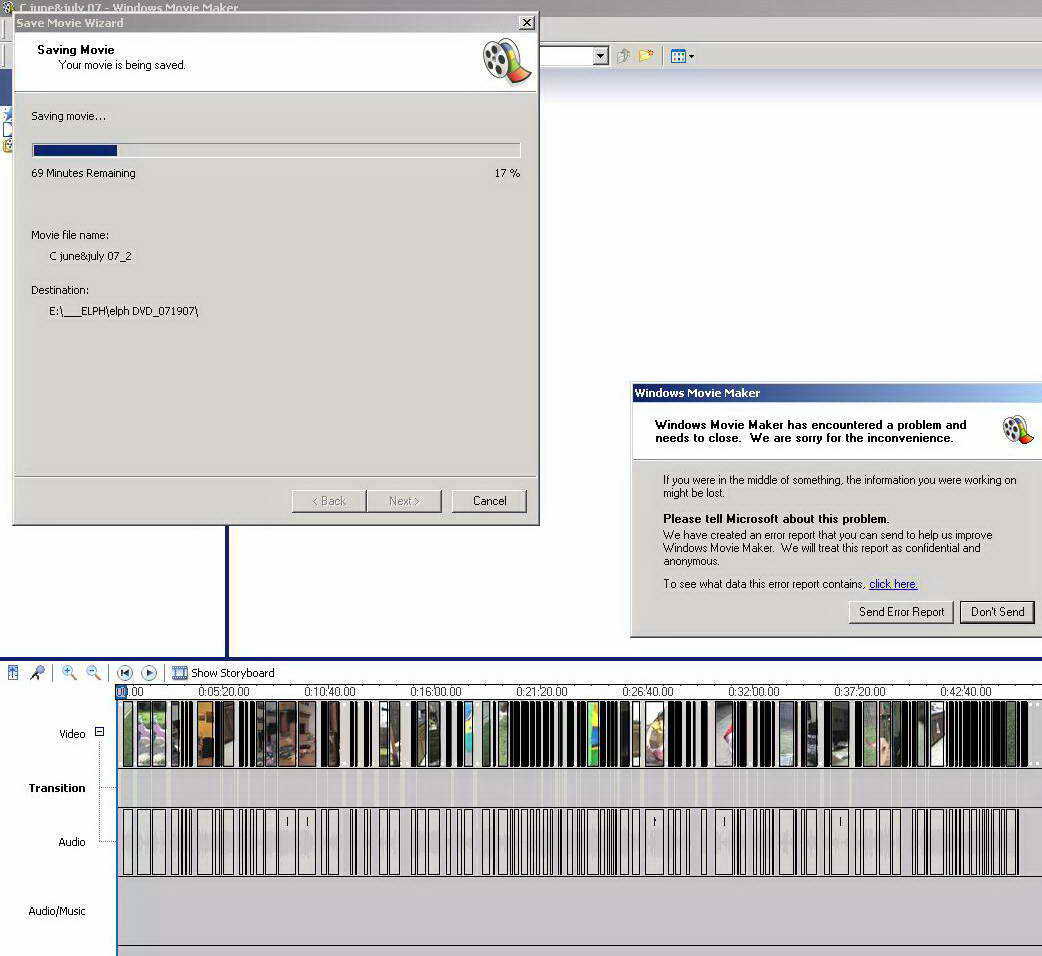Click timeline ruler at 0:26:40.00
Screen dimensions: 1042x956
(x=648, y=692)
